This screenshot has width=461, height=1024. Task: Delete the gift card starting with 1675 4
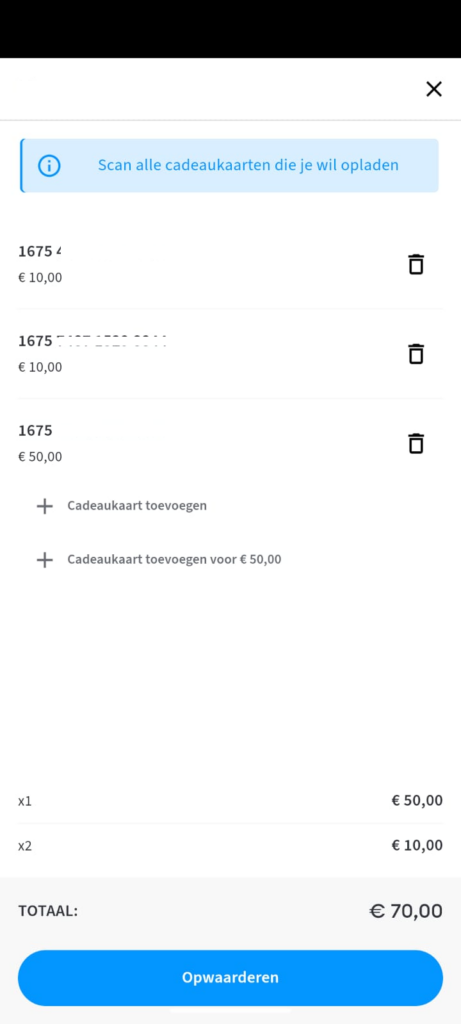point(416,264)
